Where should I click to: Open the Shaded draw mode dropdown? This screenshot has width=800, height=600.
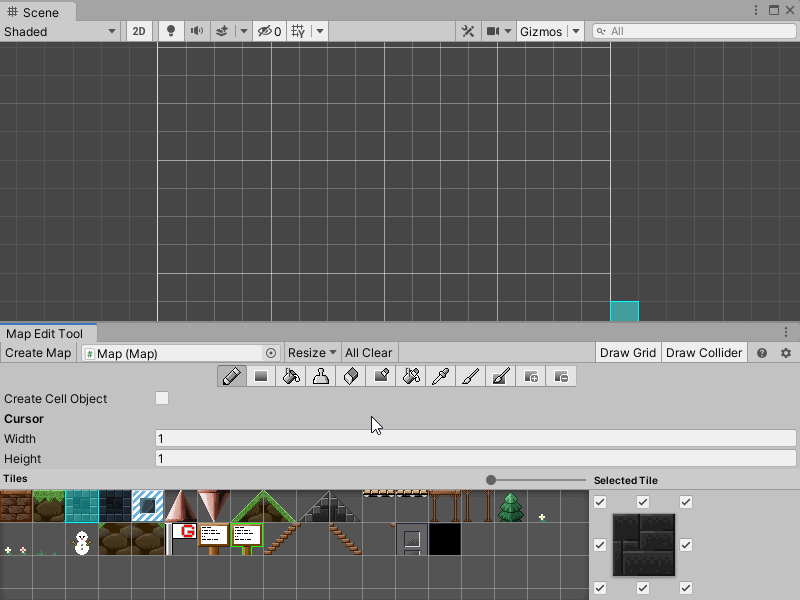click(x=60, y=31)
